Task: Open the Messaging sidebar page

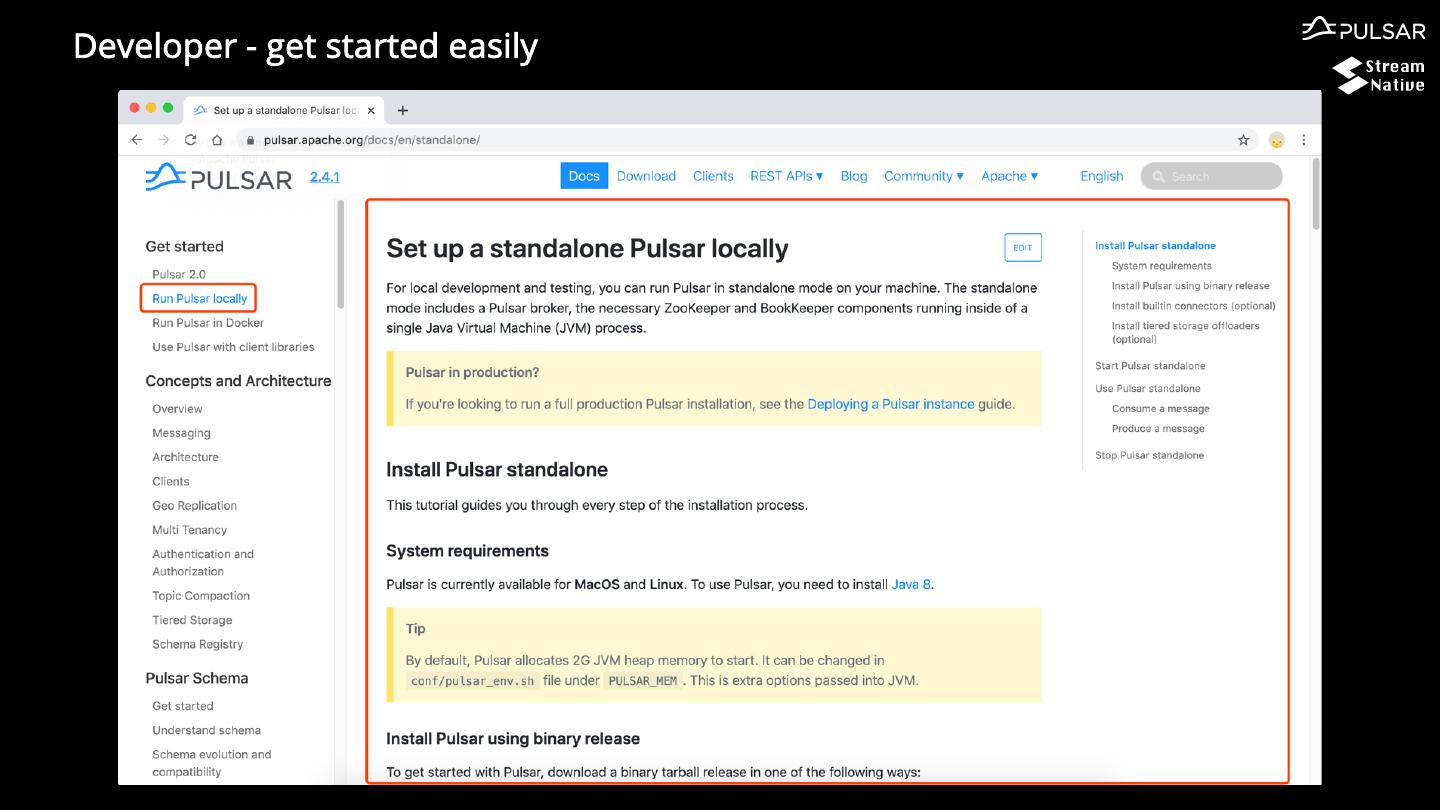Action: [x=181, y=433]
